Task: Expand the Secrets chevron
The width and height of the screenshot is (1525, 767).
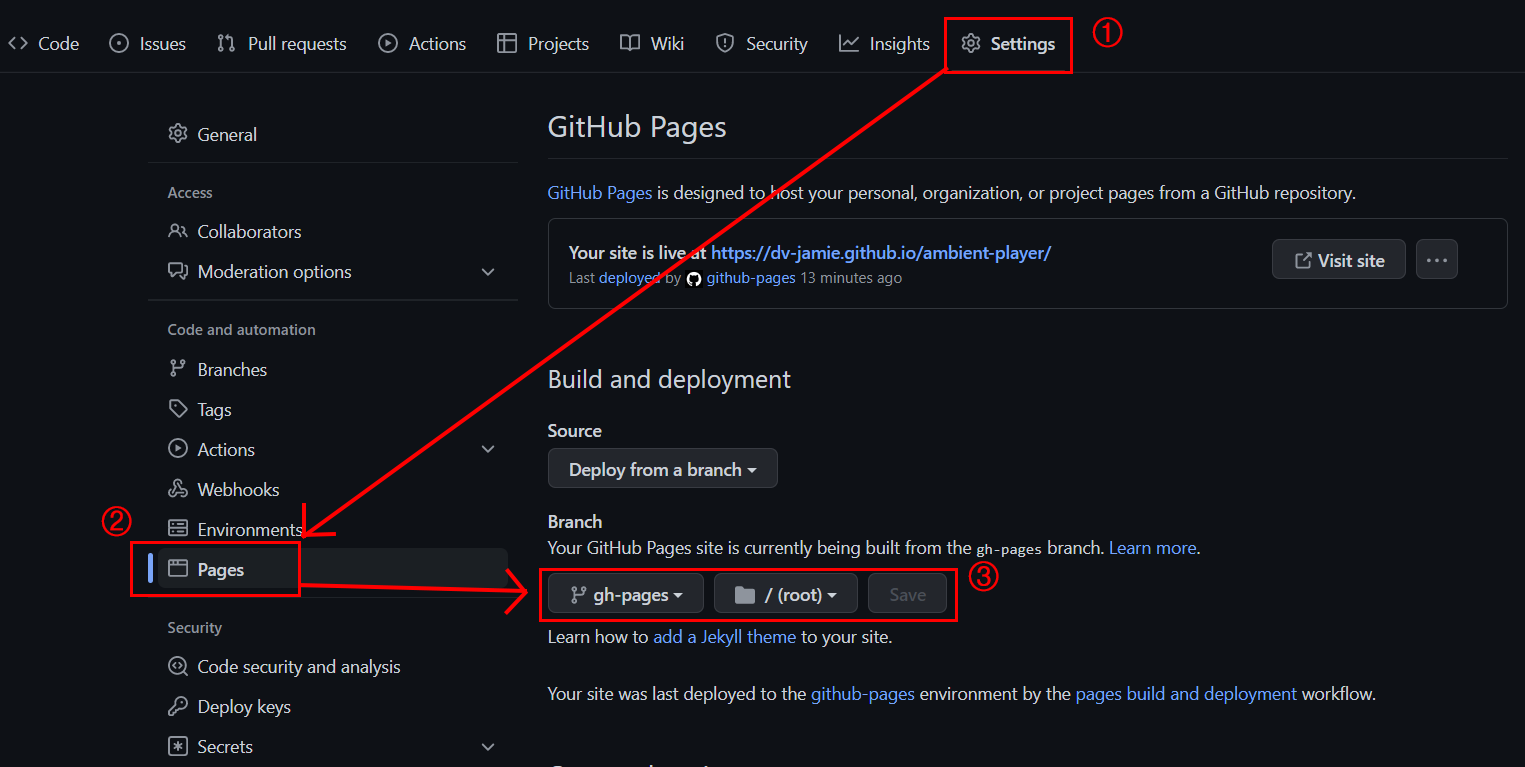Action: (488, 746)
